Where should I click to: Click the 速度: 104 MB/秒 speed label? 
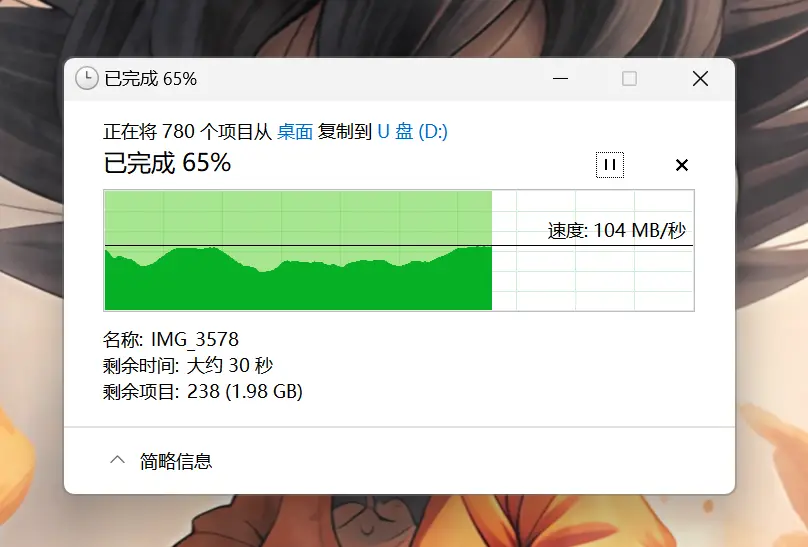click(x=617, y=230)
